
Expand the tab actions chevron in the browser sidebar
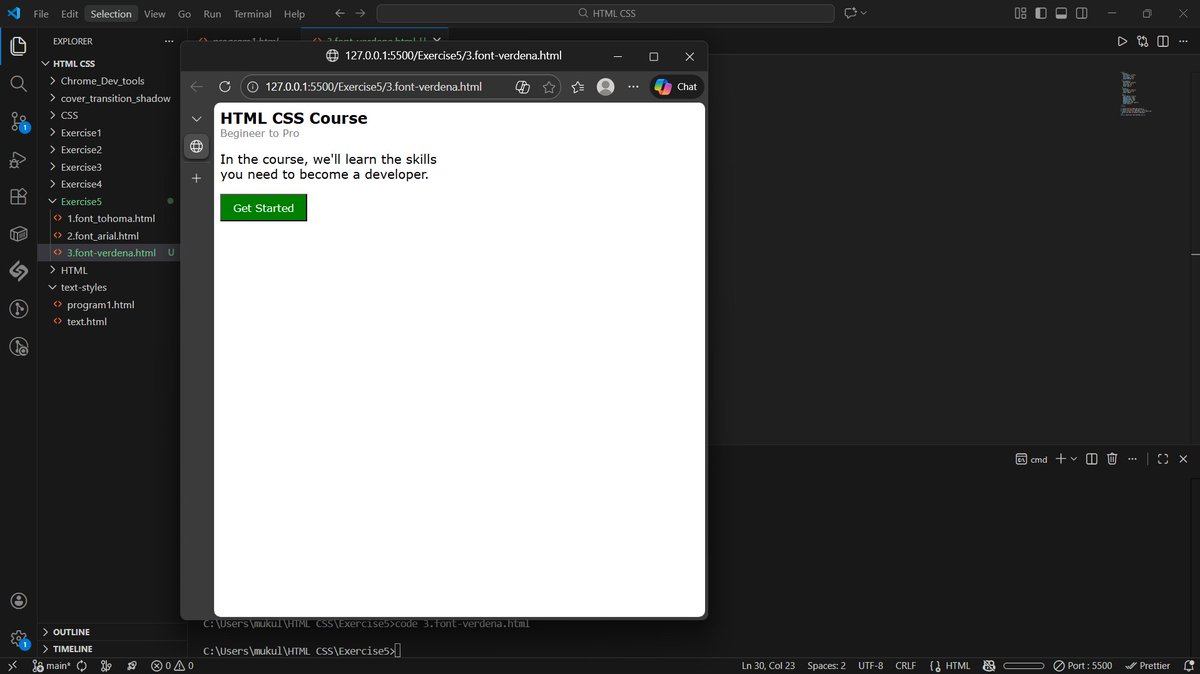tap(196, 118)
